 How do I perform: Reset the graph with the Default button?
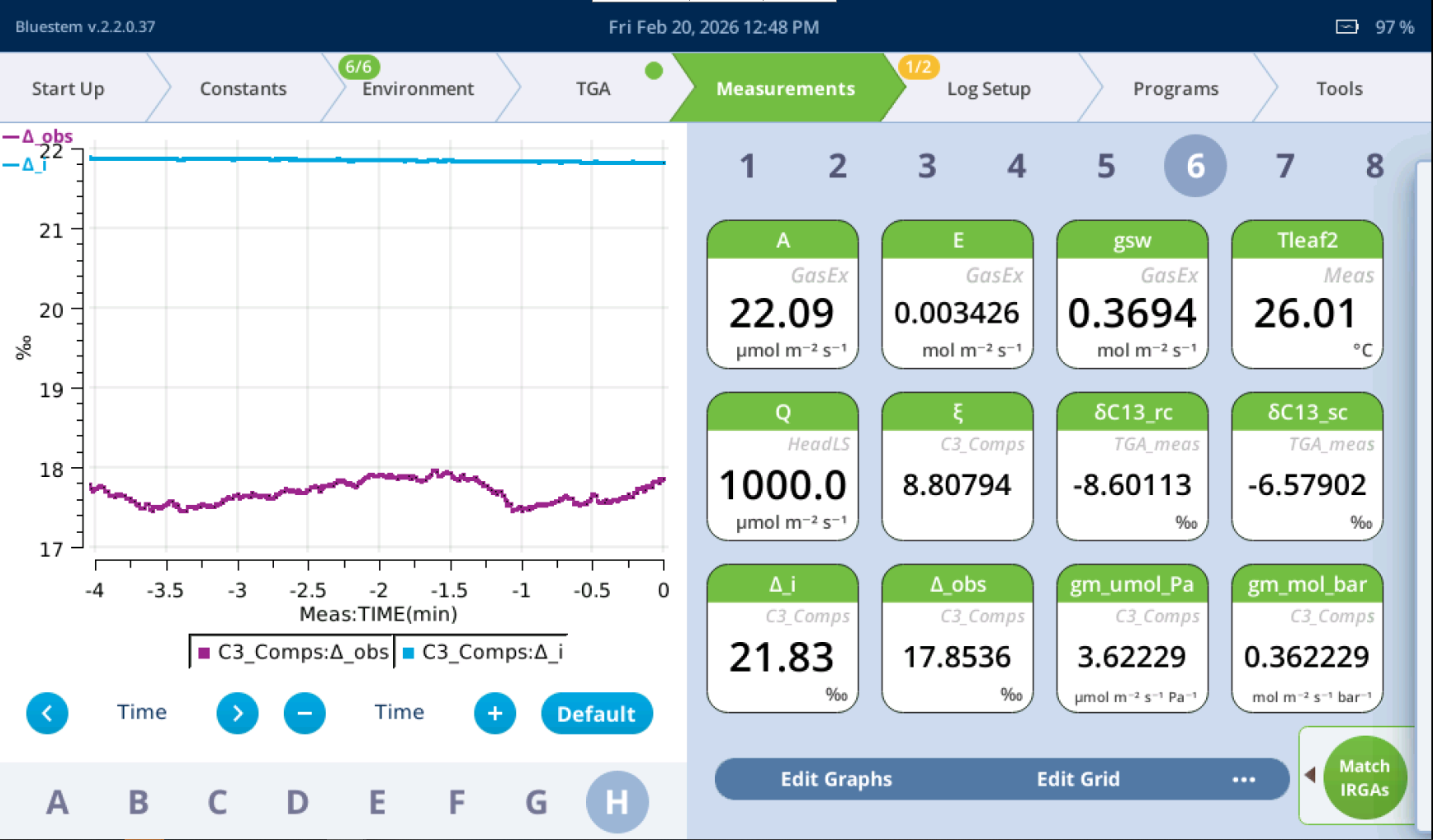596,714
